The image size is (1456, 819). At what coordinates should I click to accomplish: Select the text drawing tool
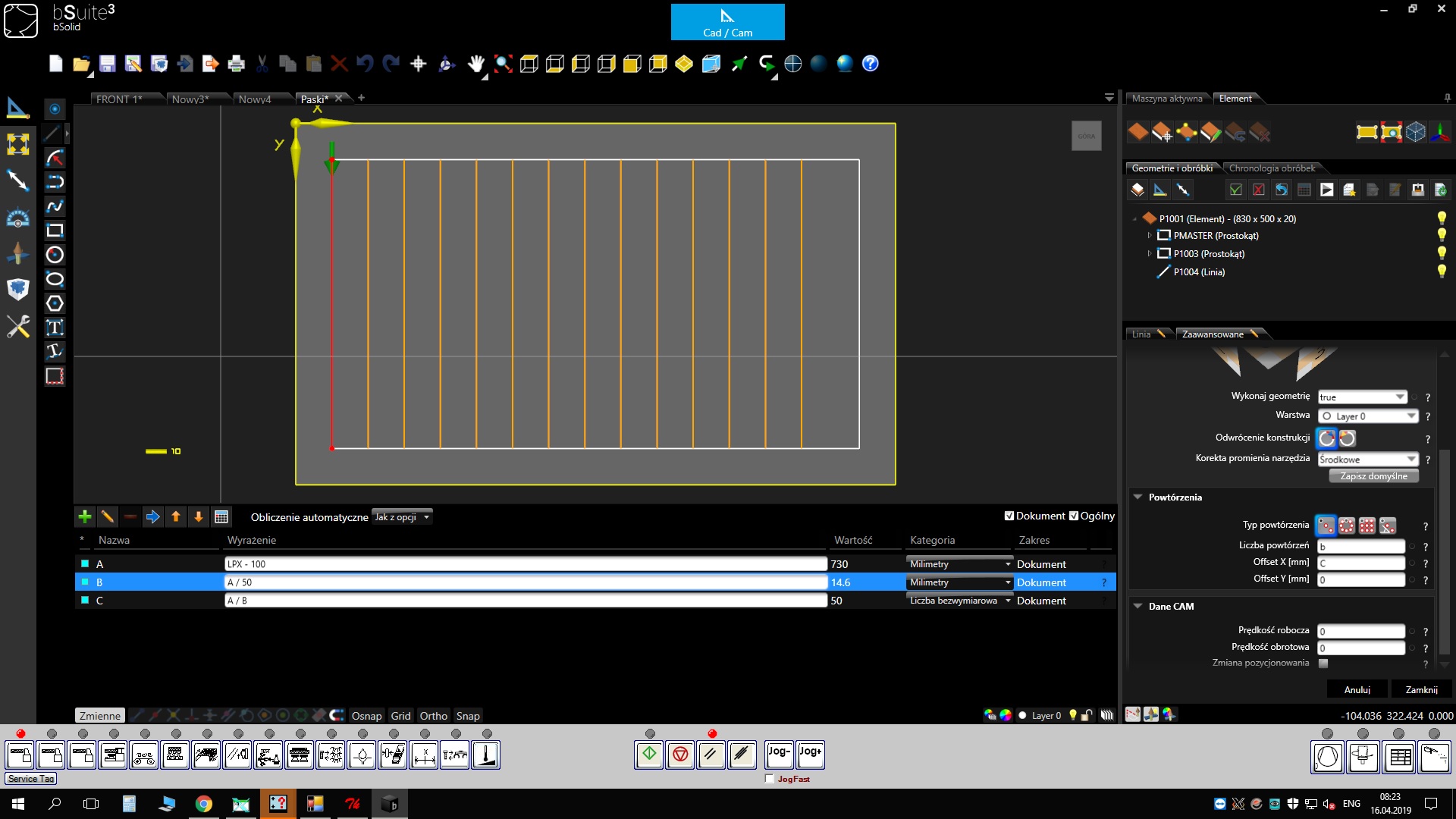point(55,328)
